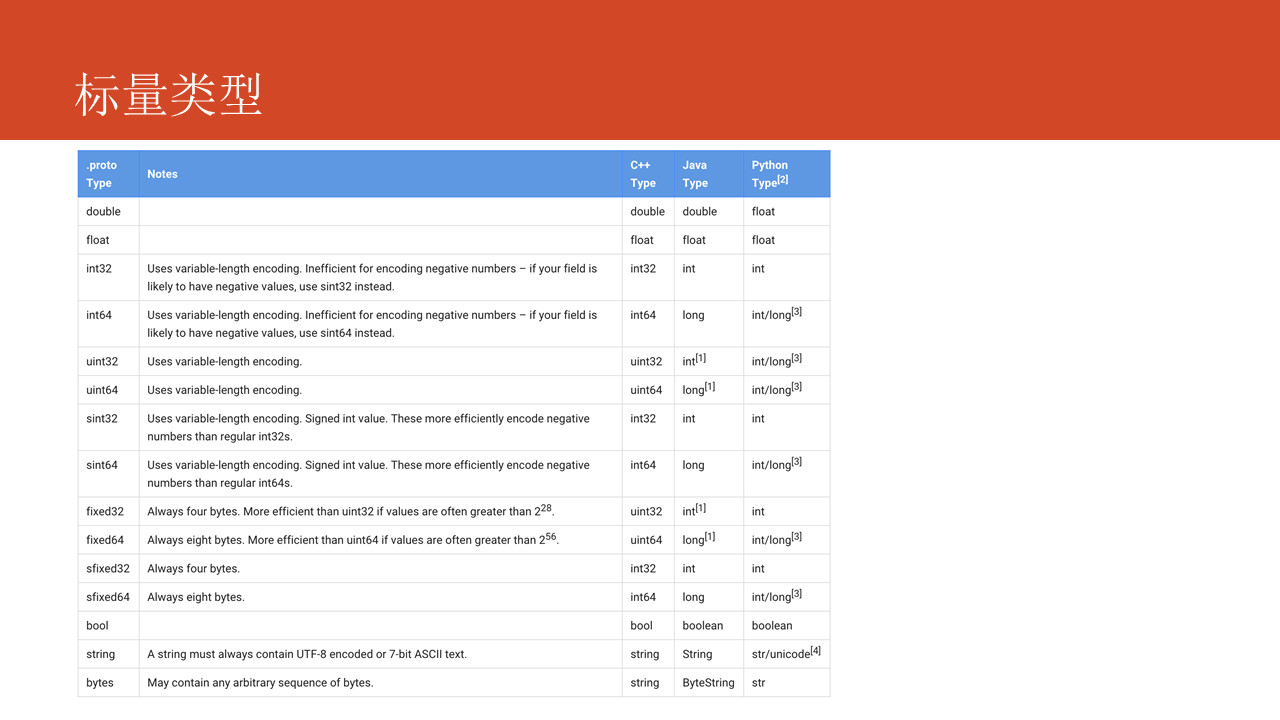Click the 'str/unicode[4]' cell

786,653
